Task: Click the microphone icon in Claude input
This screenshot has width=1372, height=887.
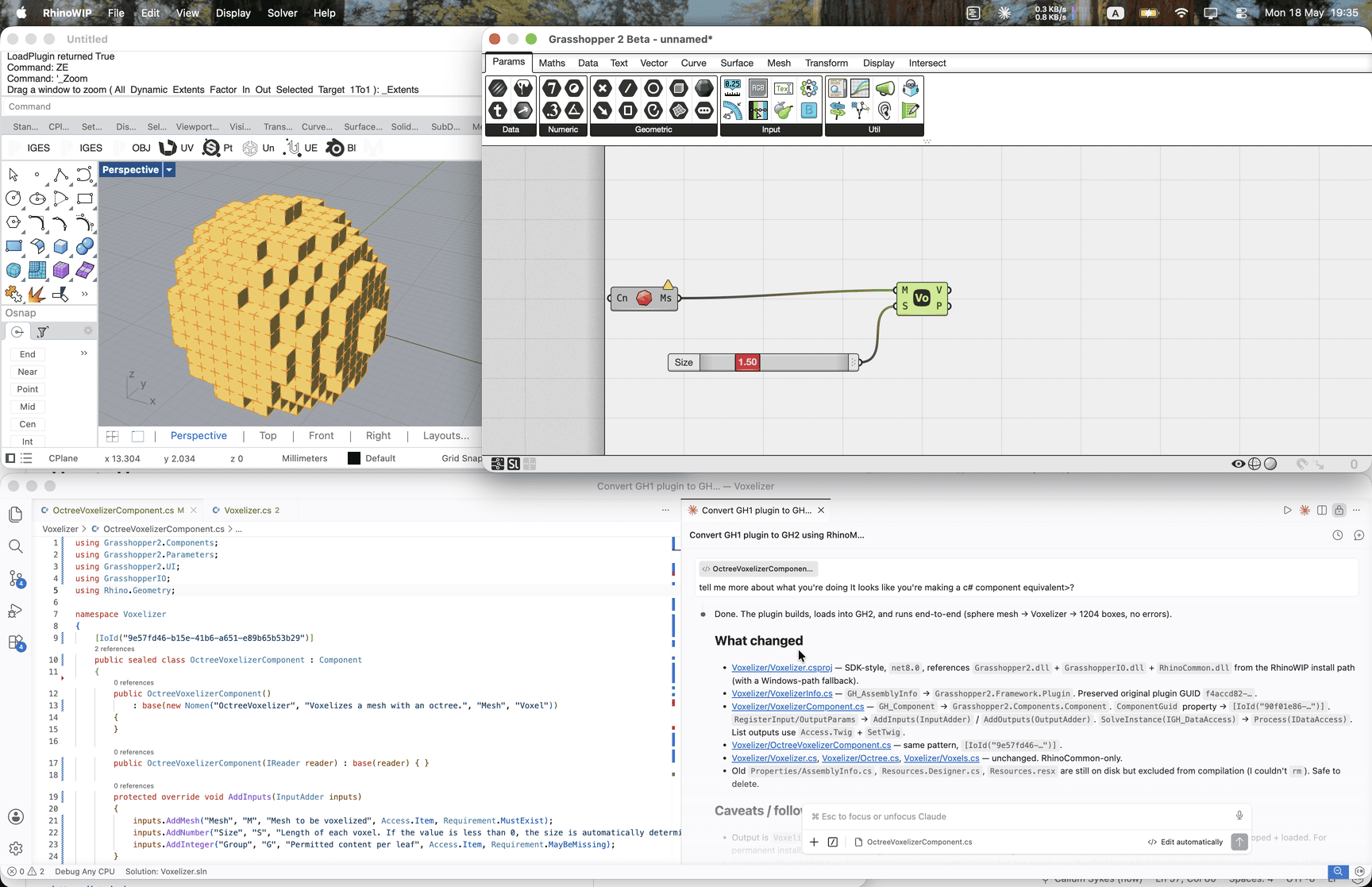Action: point(1239,816)
